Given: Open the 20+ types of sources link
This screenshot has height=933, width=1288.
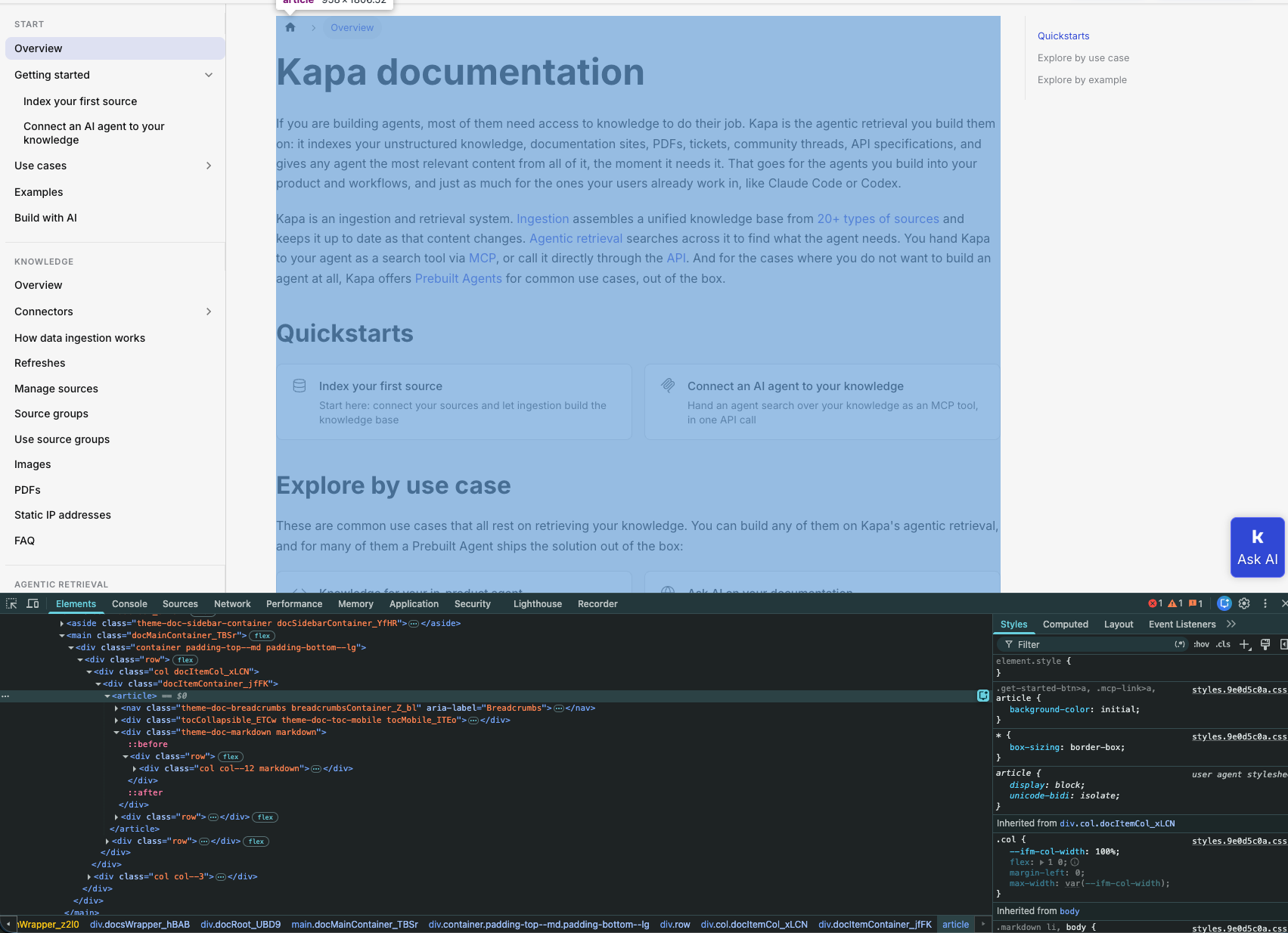Looking at the screenshot, I should tap(878, 219).
